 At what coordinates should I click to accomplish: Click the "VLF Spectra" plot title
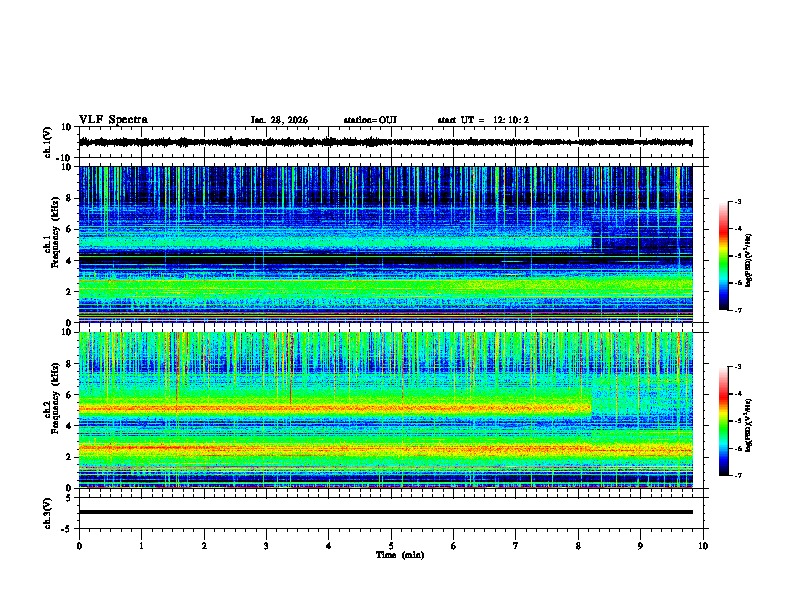point(113,120)
